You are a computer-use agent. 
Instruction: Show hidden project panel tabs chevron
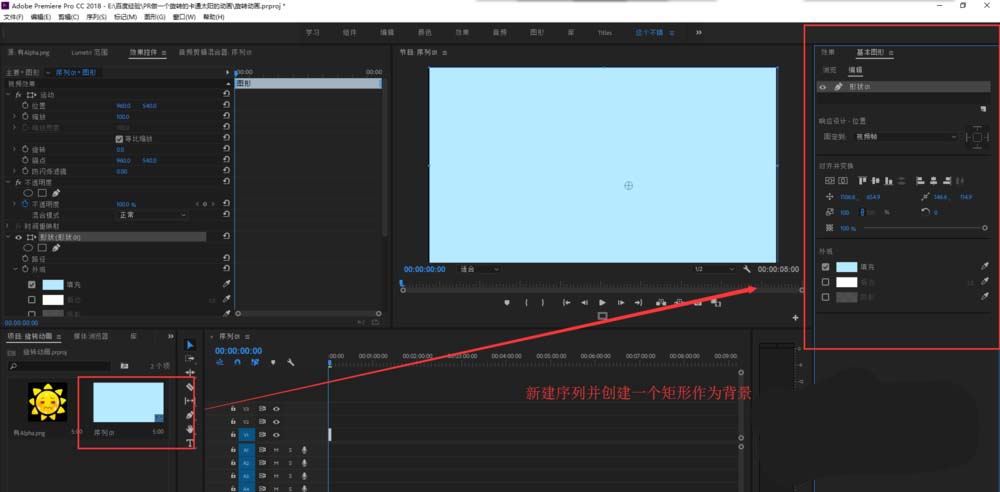click(x=171, y=336)
